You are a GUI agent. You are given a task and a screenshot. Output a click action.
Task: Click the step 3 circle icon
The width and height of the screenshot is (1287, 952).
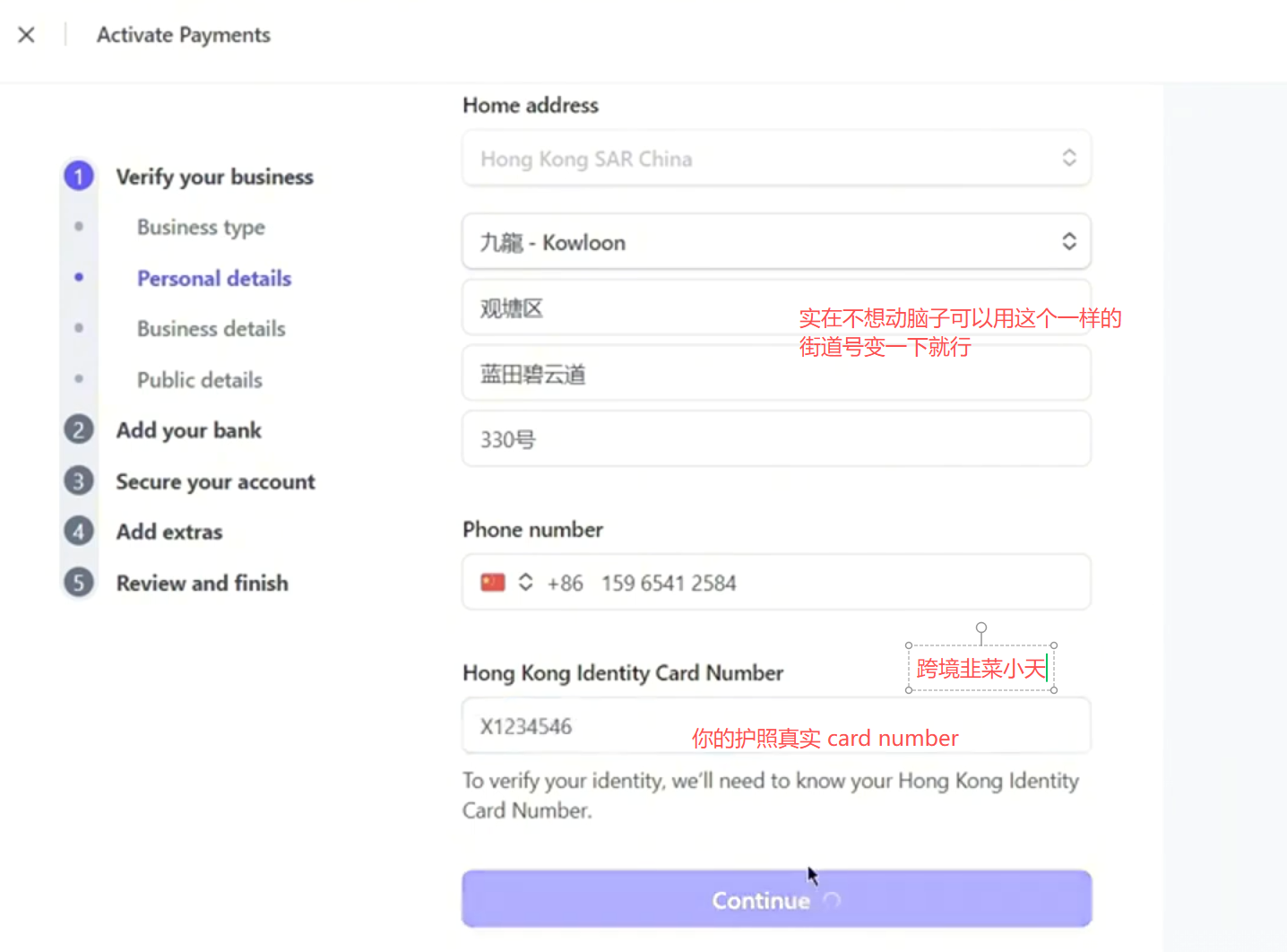tap(79, 481)
